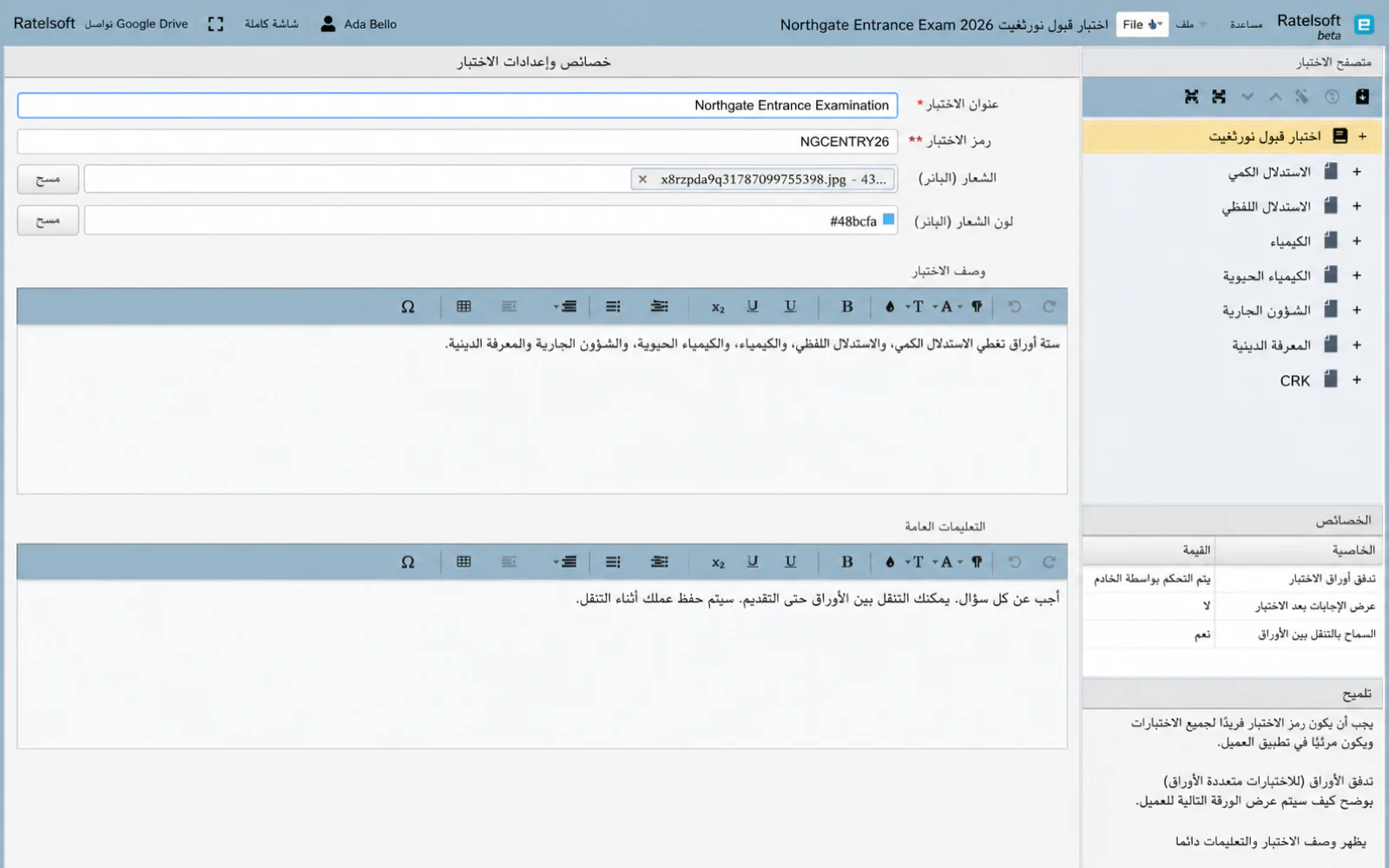Expand الكيمياء paper in tree
Screen dimensions: 1389x868
point(1356,241)
